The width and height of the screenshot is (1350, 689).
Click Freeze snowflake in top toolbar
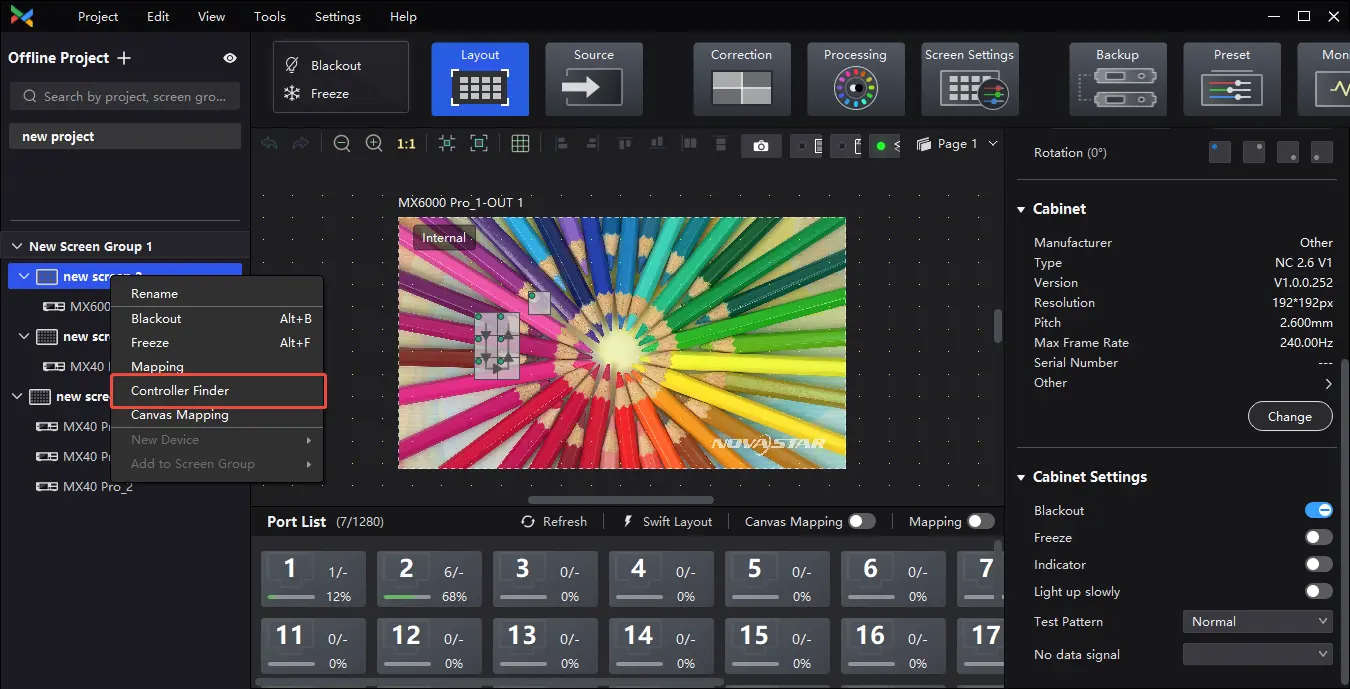292,93
